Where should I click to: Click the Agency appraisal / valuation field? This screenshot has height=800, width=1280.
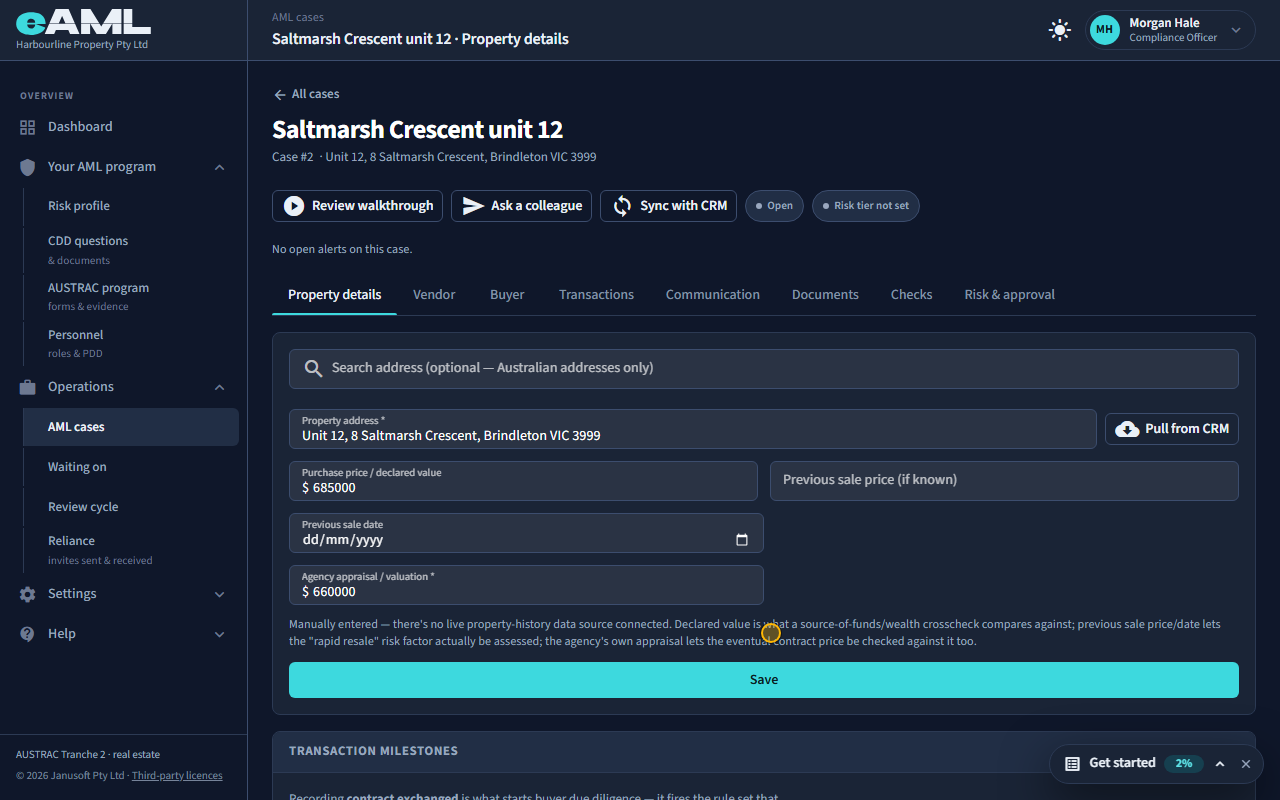click(x=526, y=585)
